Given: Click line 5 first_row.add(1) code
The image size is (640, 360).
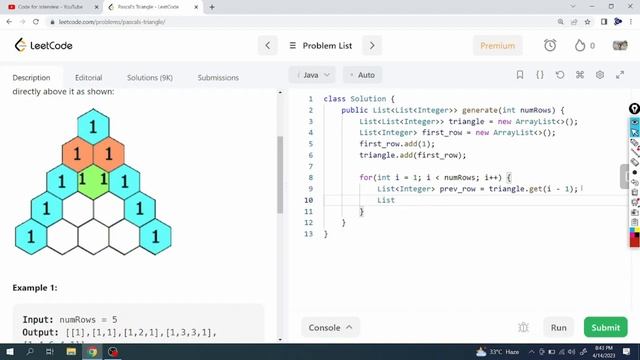Looking at the screenshot, I should coord(397,144).
